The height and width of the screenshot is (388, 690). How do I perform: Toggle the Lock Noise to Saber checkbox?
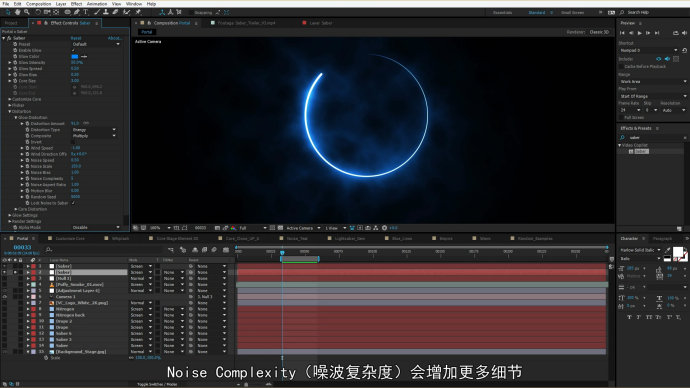coord(73,203)
